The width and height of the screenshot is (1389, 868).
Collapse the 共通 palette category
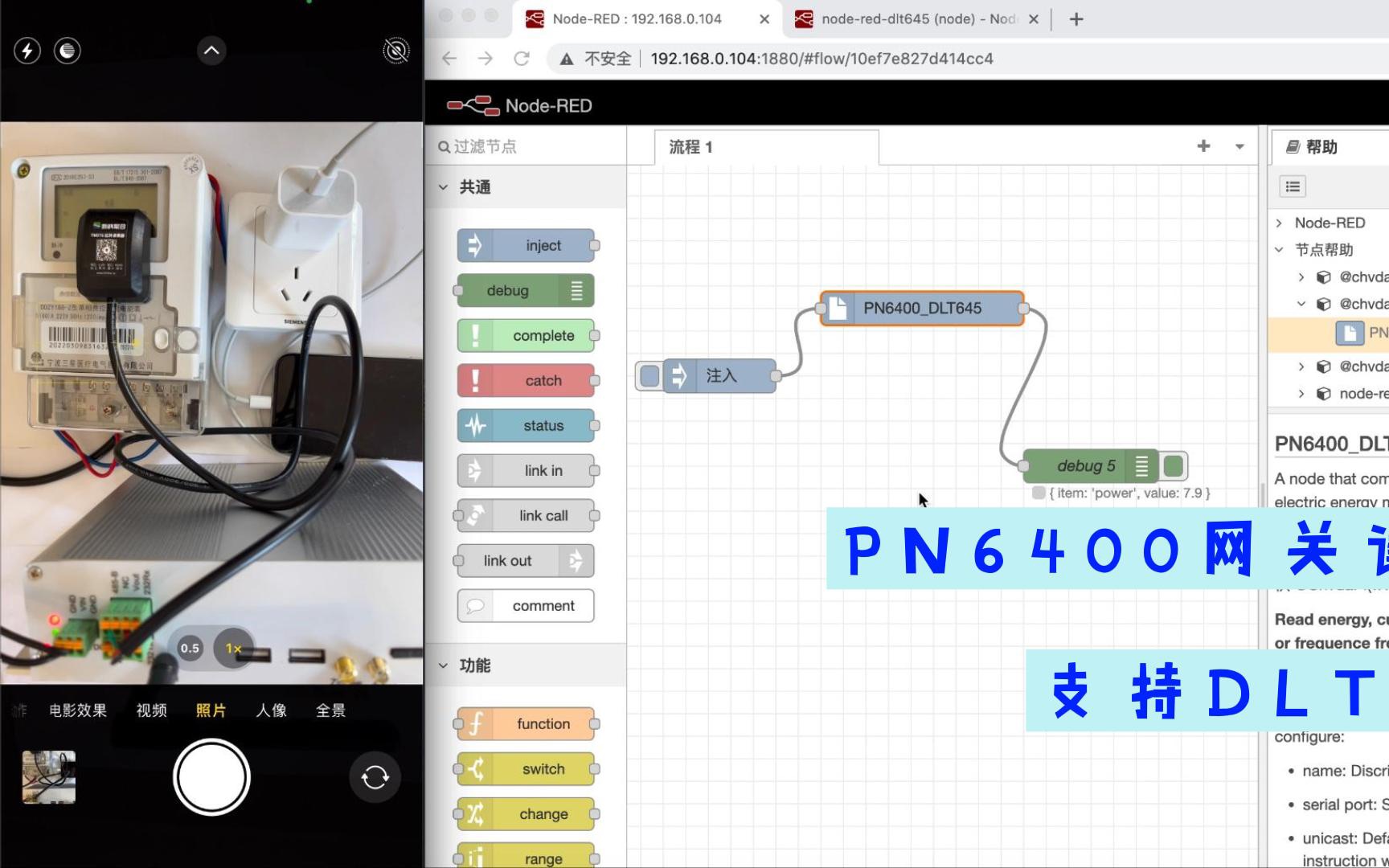pos(443,187)
